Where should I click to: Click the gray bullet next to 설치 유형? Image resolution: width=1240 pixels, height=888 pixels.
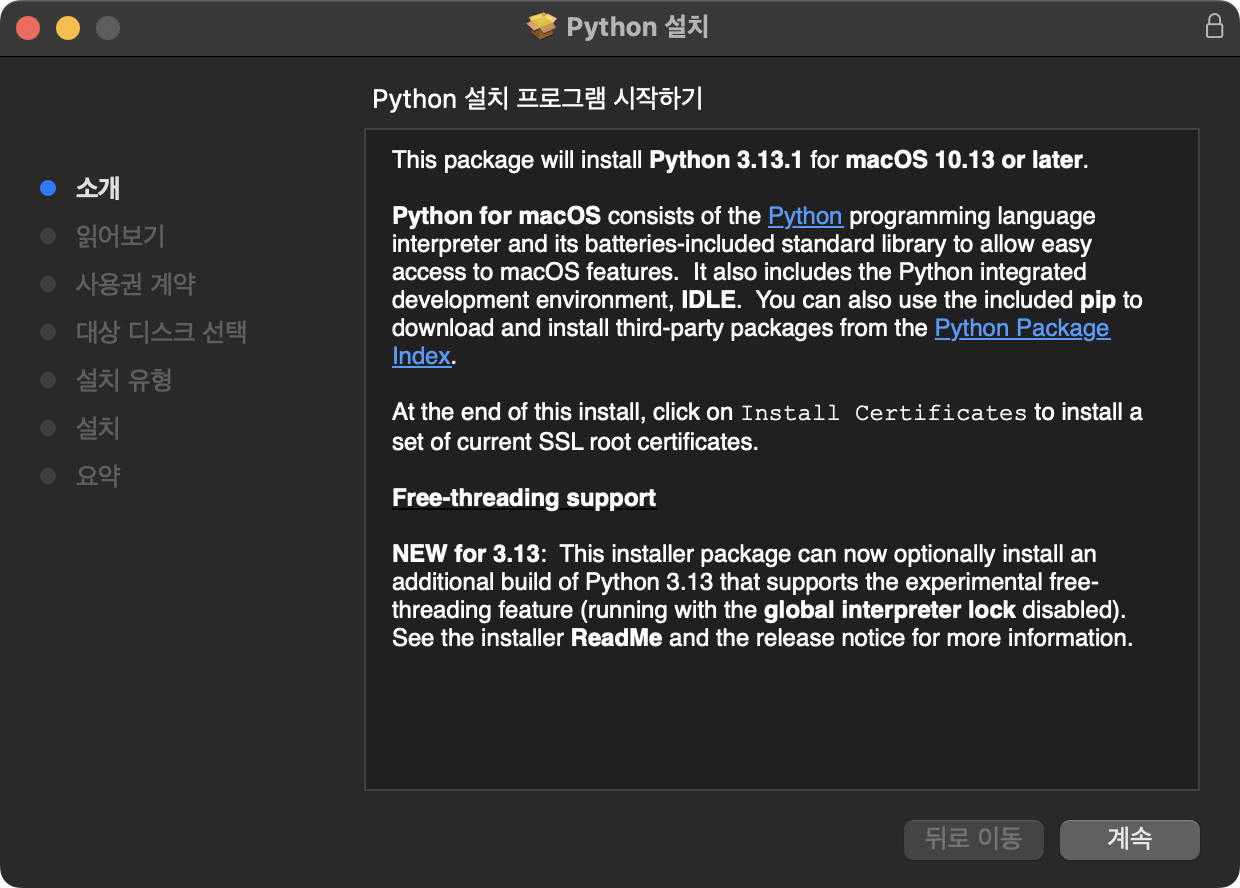coord(48,380)
